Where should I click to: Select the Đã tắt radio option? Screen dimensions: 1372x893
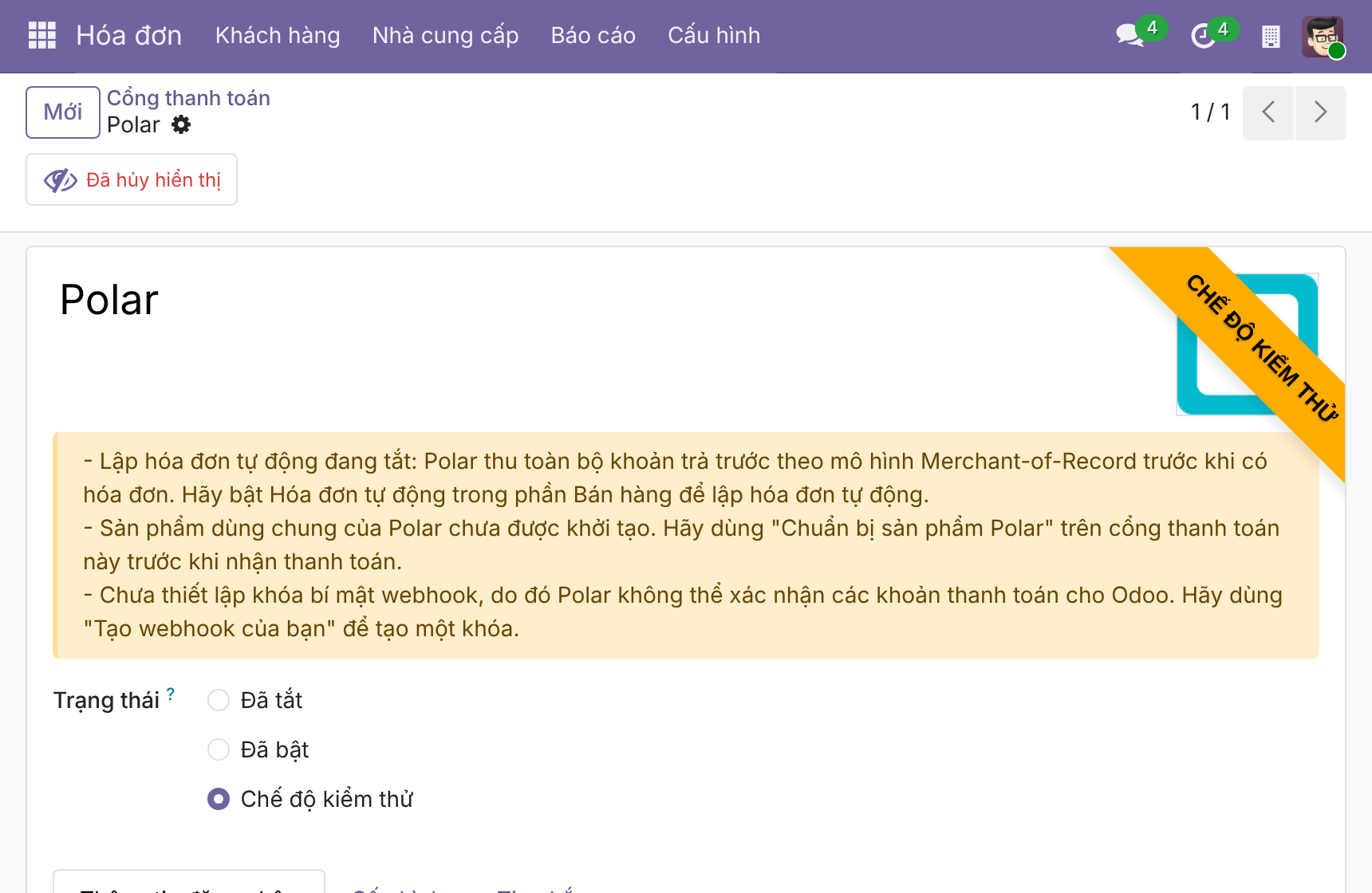pyautogui.click(x=219, y=700)
